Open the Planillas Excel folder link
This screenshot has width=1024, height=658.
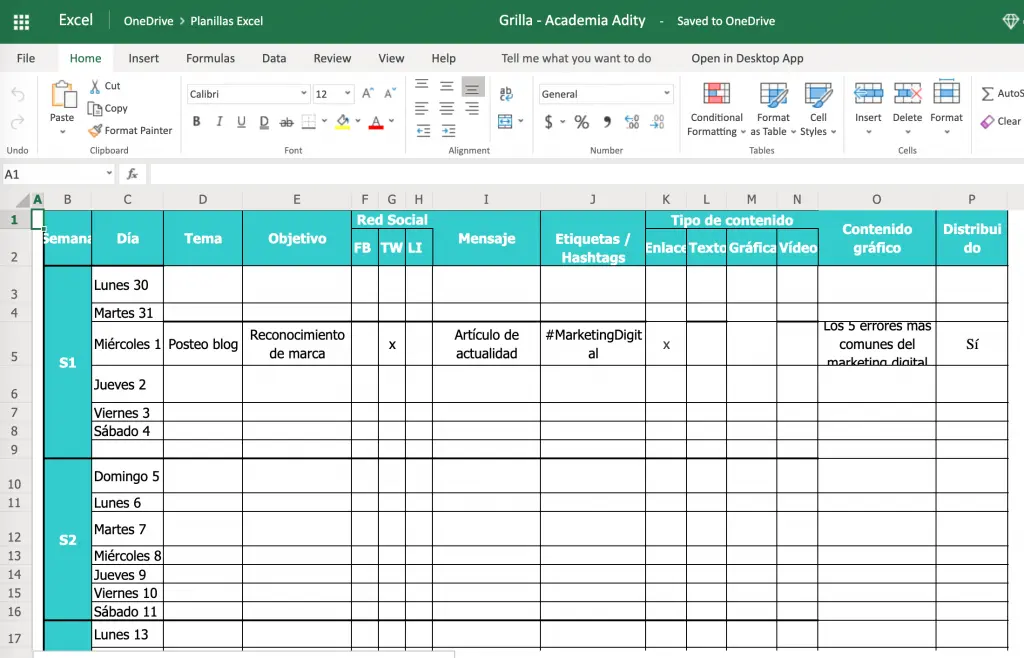(227, 21)
